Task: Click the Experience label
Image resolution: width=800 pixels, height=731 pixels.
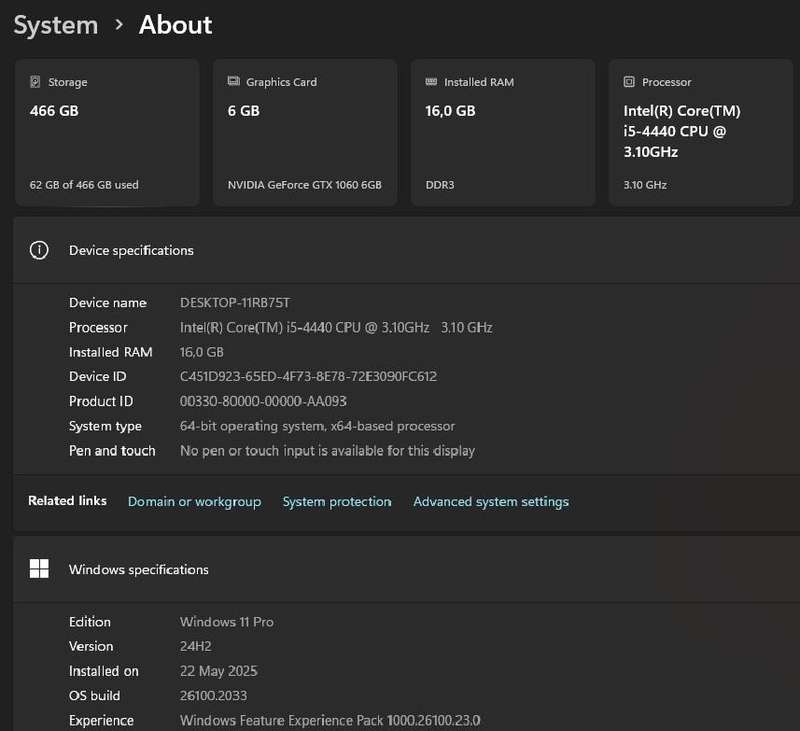Action: coord(101,721)
